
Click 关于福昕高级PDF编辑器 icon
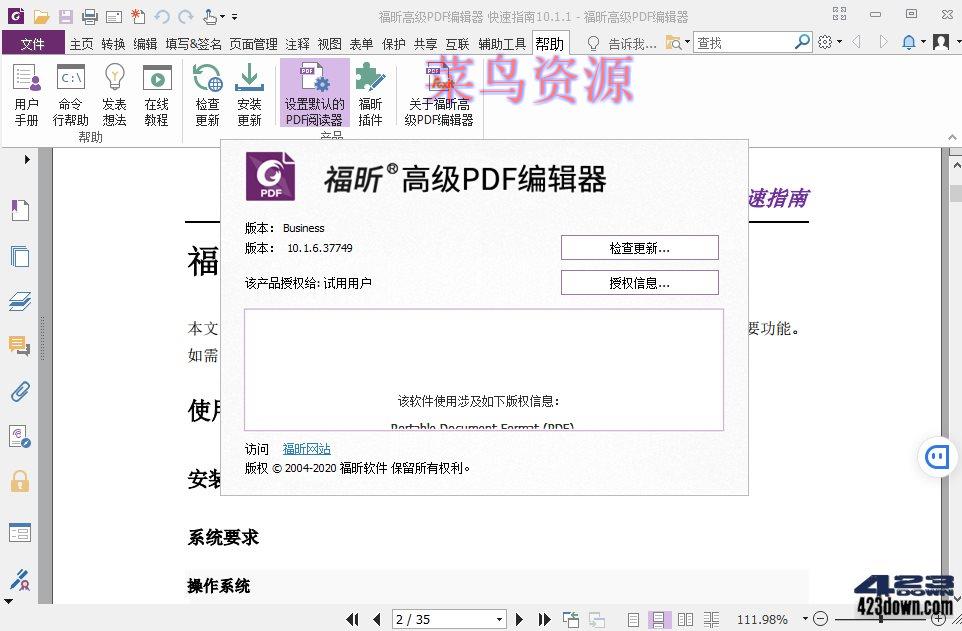[439, 92]
